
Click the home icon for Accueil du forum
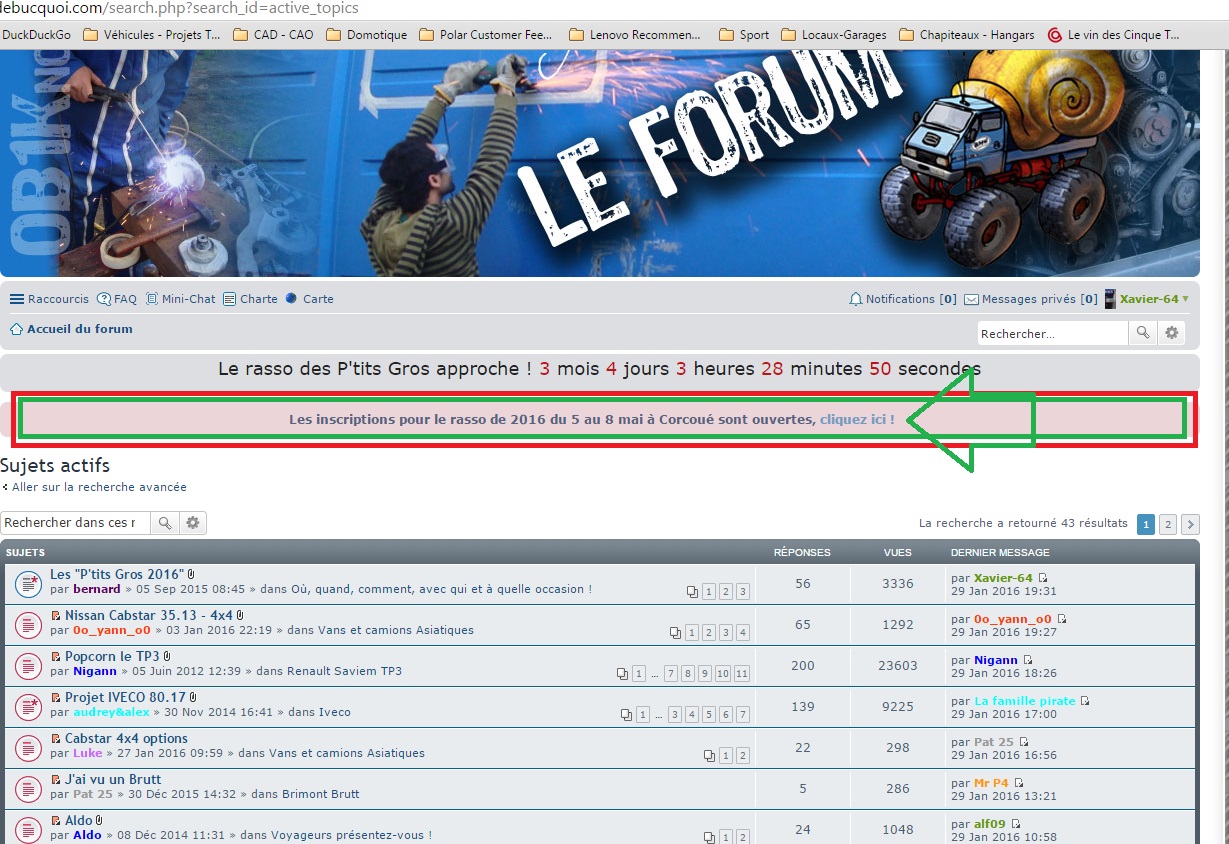(16, 329)
